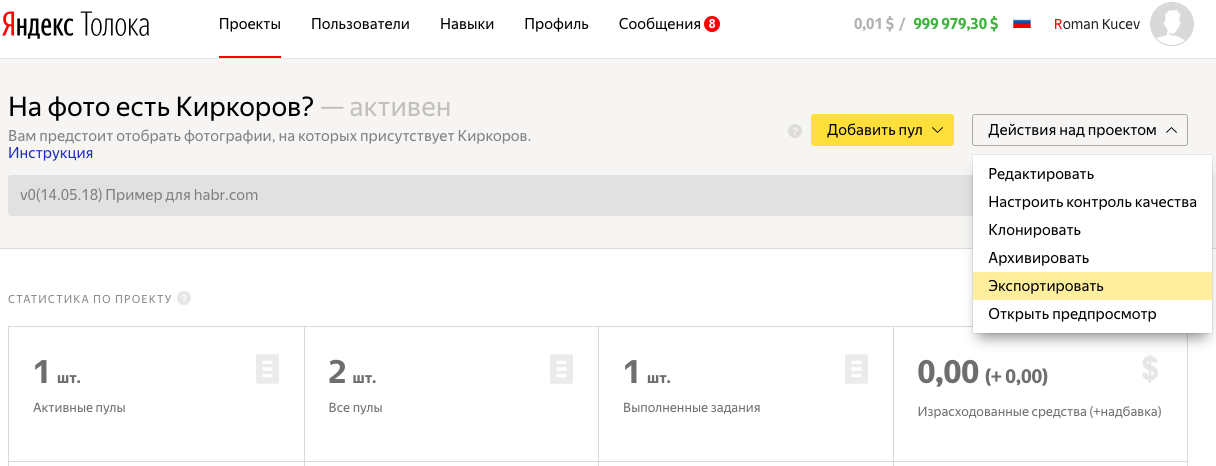The image size is (1216, 466).
Task: Click the help question mark near Добавить пул
Action: click(795, 131)
